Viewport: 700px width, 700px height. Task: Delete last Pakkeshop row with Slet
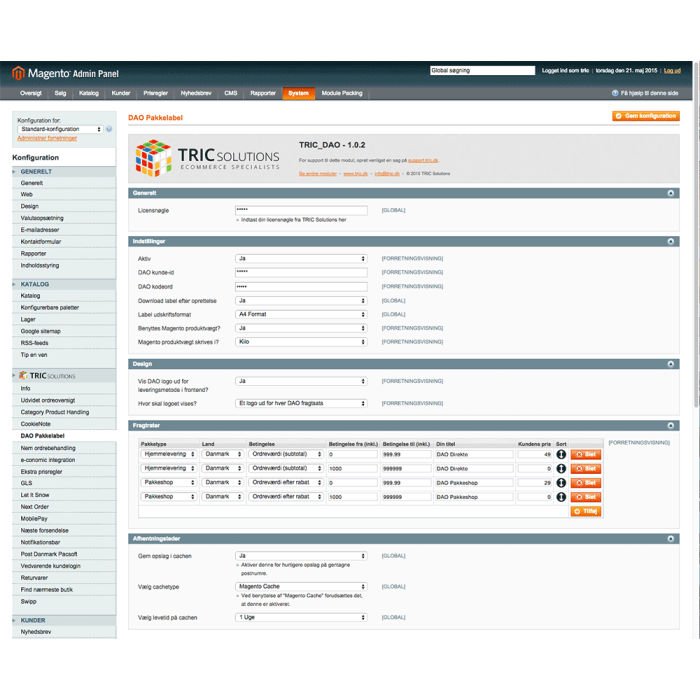click(586, 497)
